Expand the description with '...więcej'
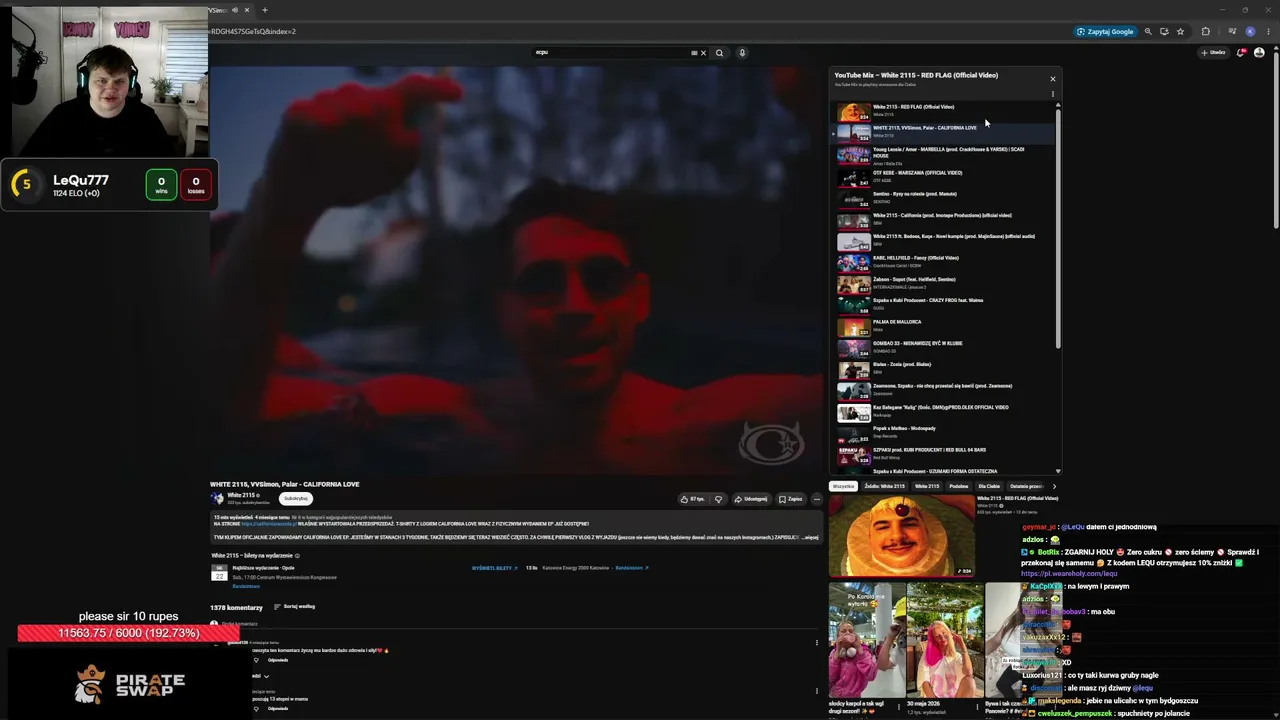This screenshot has height=720, width=1280. point(810,537)
